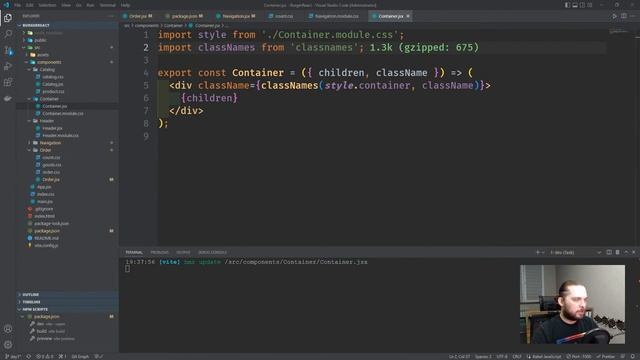Viewport: 640px width, 360px height.
Task: Click Synchronize Changes in status bar
Action: (x=29, y=356)
